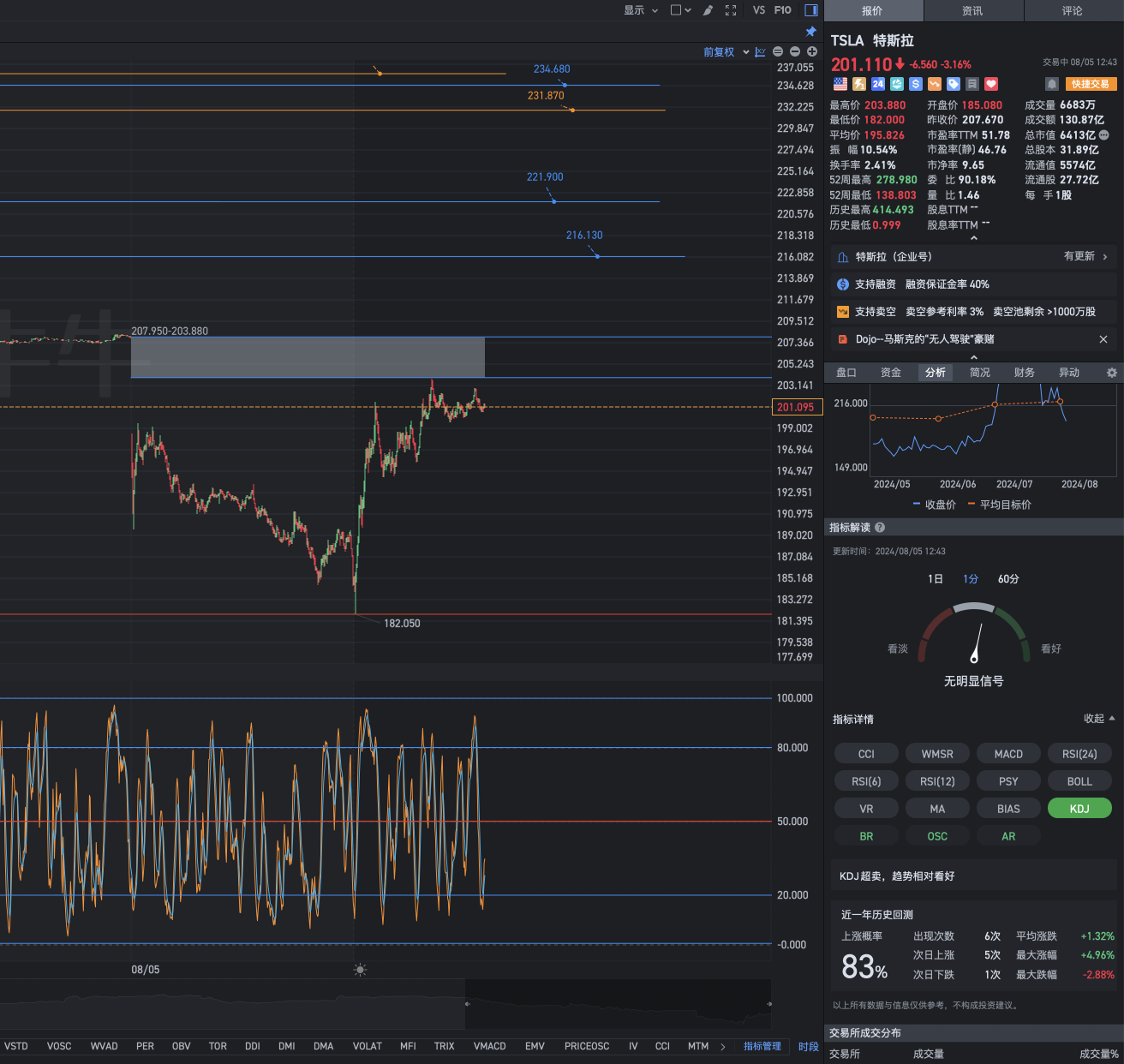Open the 特斯拉 企业号 building icon
Image resolution: width=1124 pixels, height=1064 pixels.
point(843,257)
